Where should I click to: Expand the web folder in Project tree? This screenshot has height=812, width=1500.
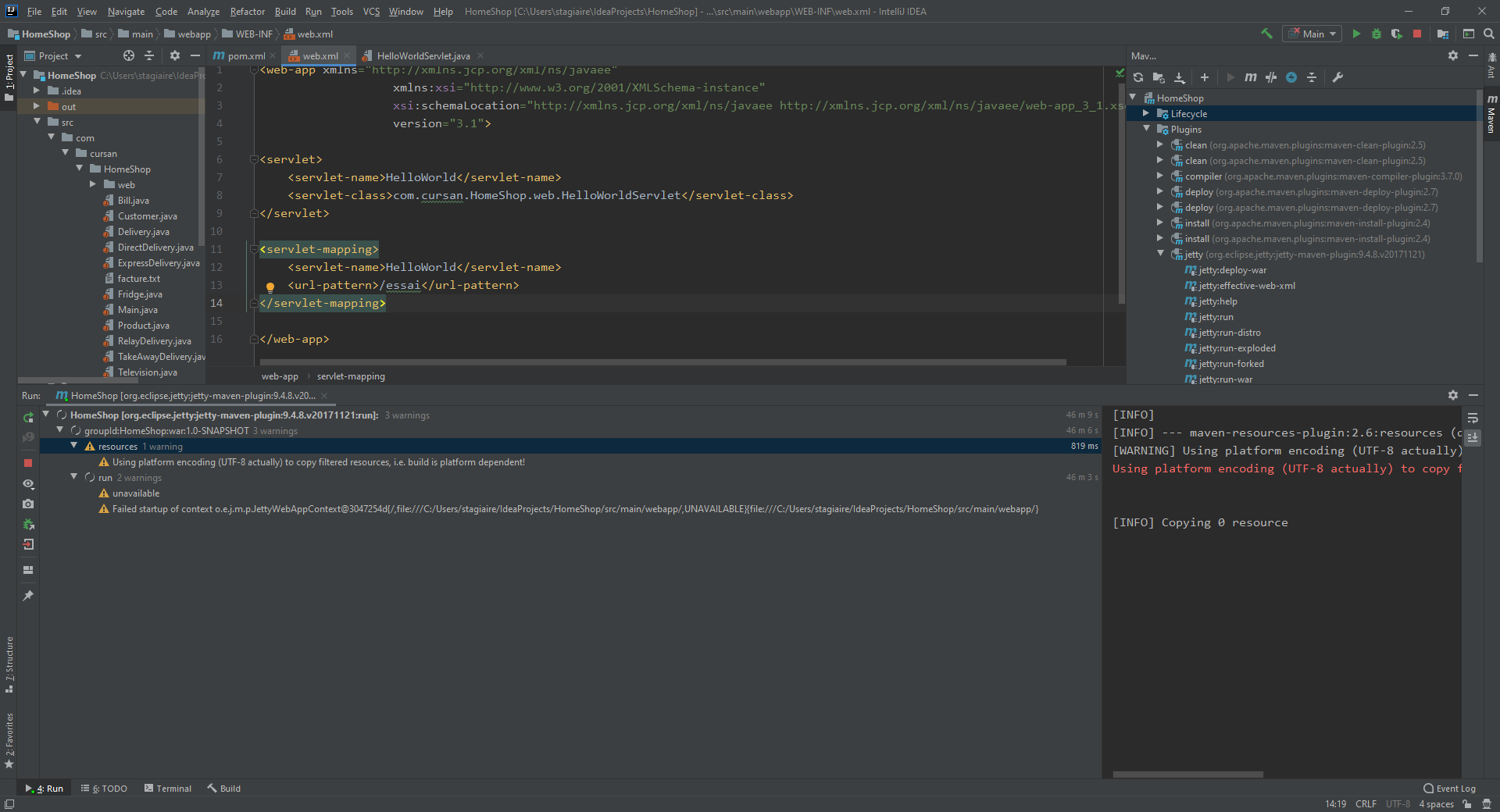click(x=93, y=185)
